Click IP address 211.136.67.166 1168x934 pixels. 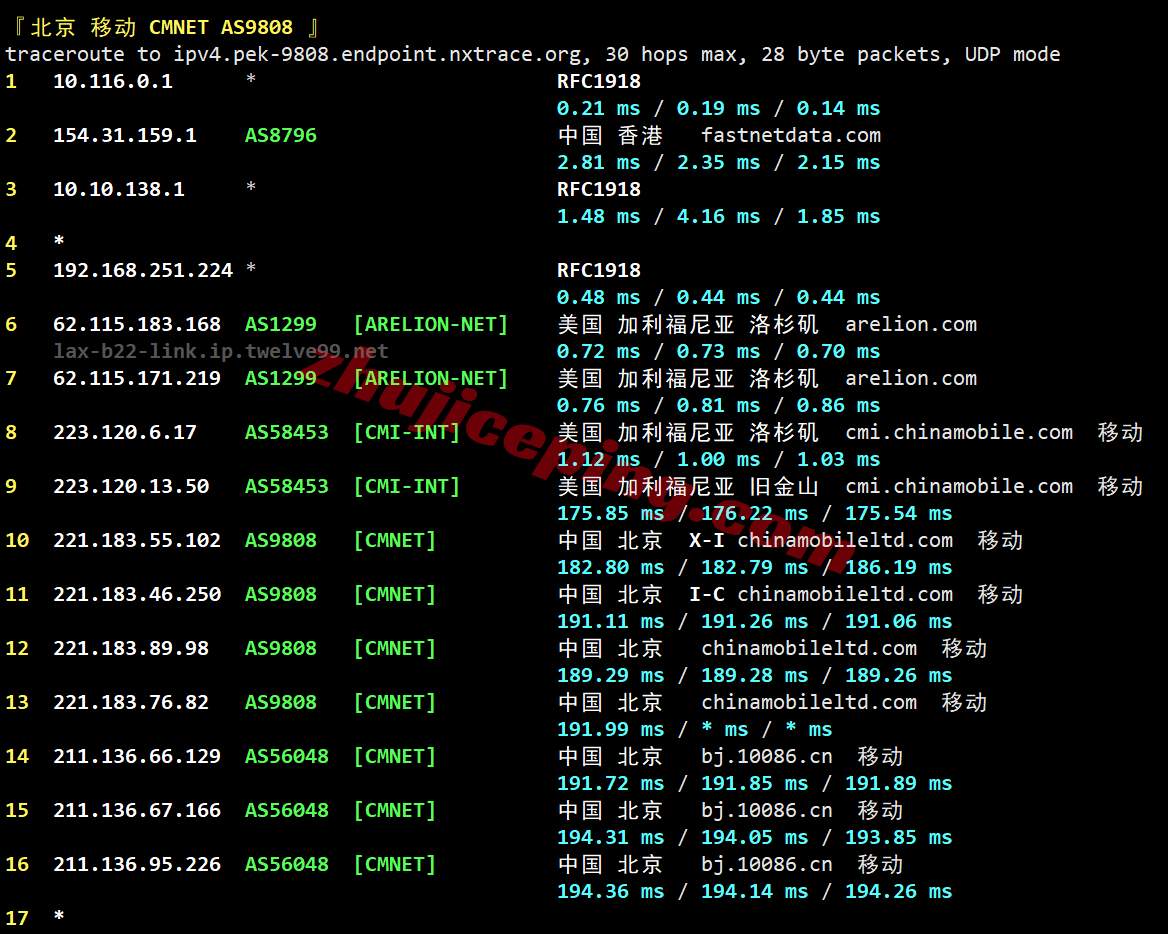(137, 810)
